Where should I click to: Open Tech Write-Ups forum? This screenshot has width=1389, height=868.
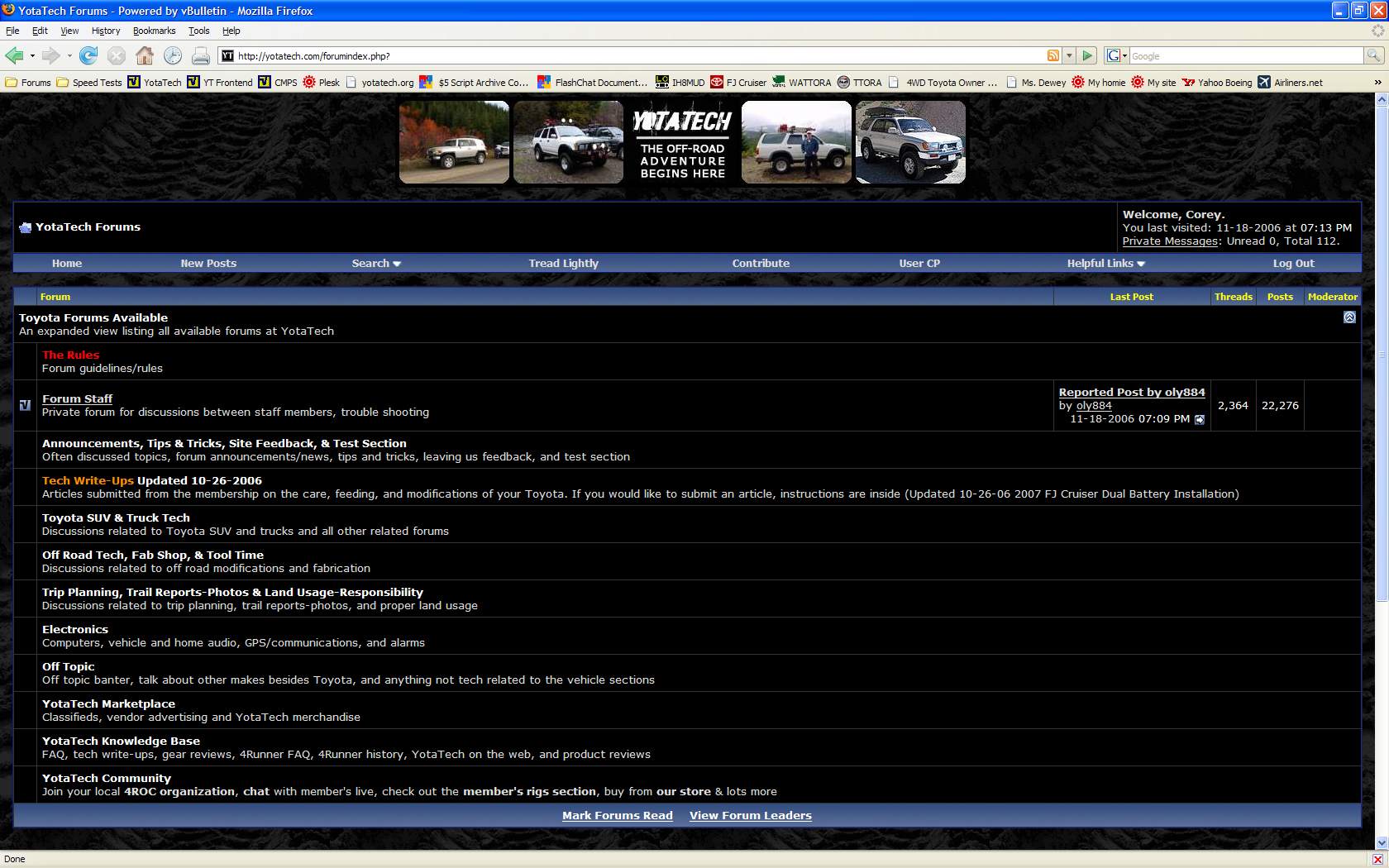pyautogui.click(x=88, y=480)
